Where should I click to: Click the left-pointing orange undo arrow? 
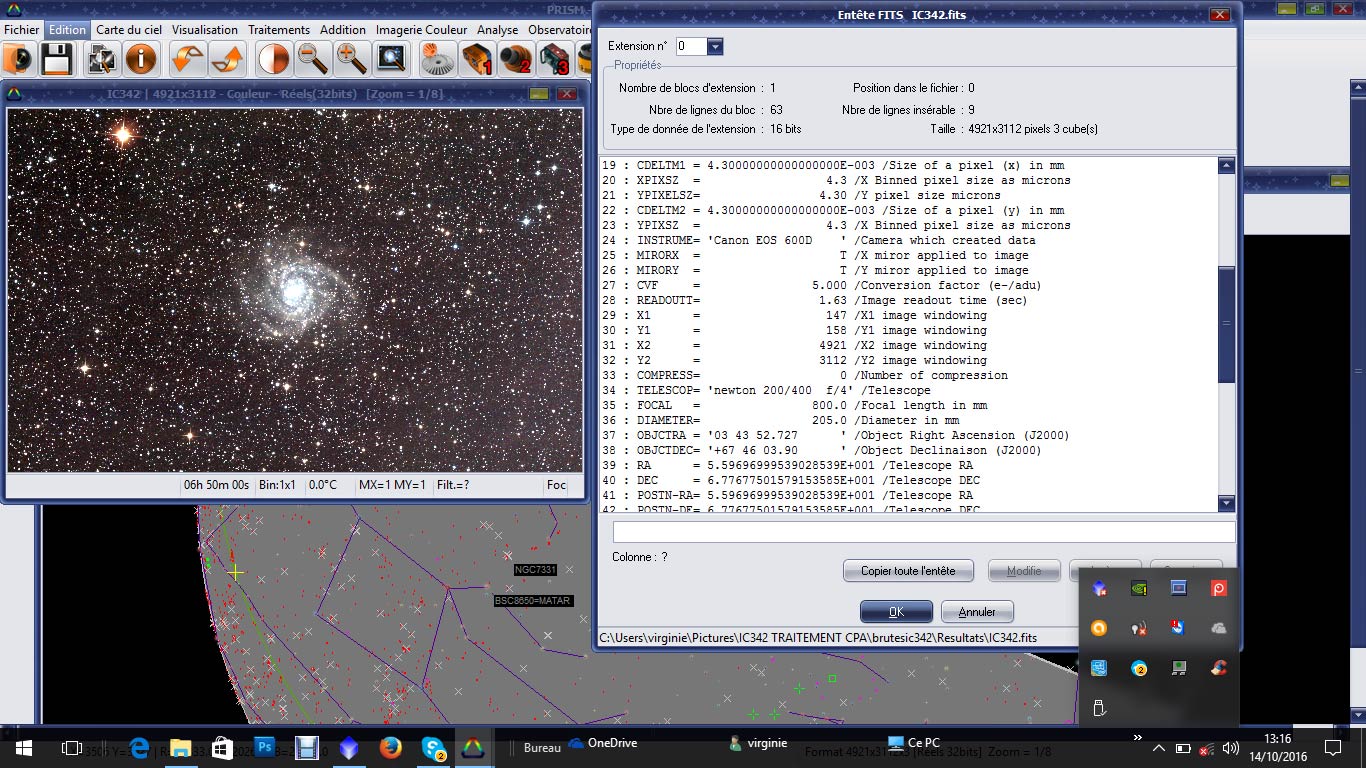coord(187,59)
